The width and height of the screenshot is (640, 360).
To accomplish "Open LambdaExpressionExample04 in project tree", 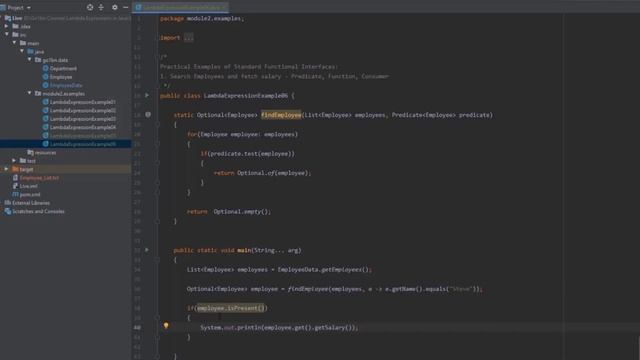I will click(82, 127).
